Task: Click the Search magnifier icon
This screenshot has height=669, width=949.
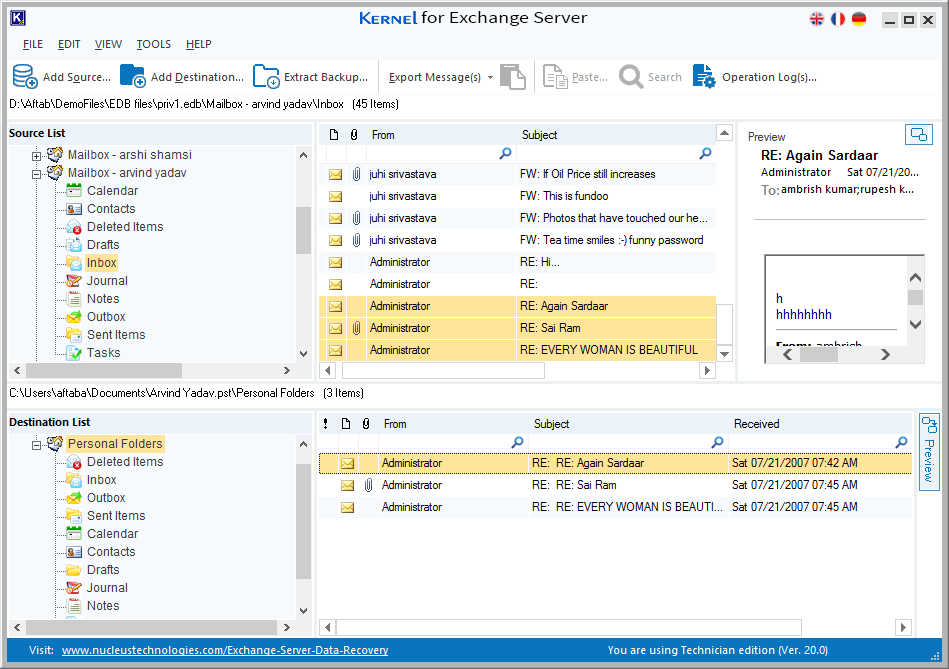Action: (x=631, y=77)
